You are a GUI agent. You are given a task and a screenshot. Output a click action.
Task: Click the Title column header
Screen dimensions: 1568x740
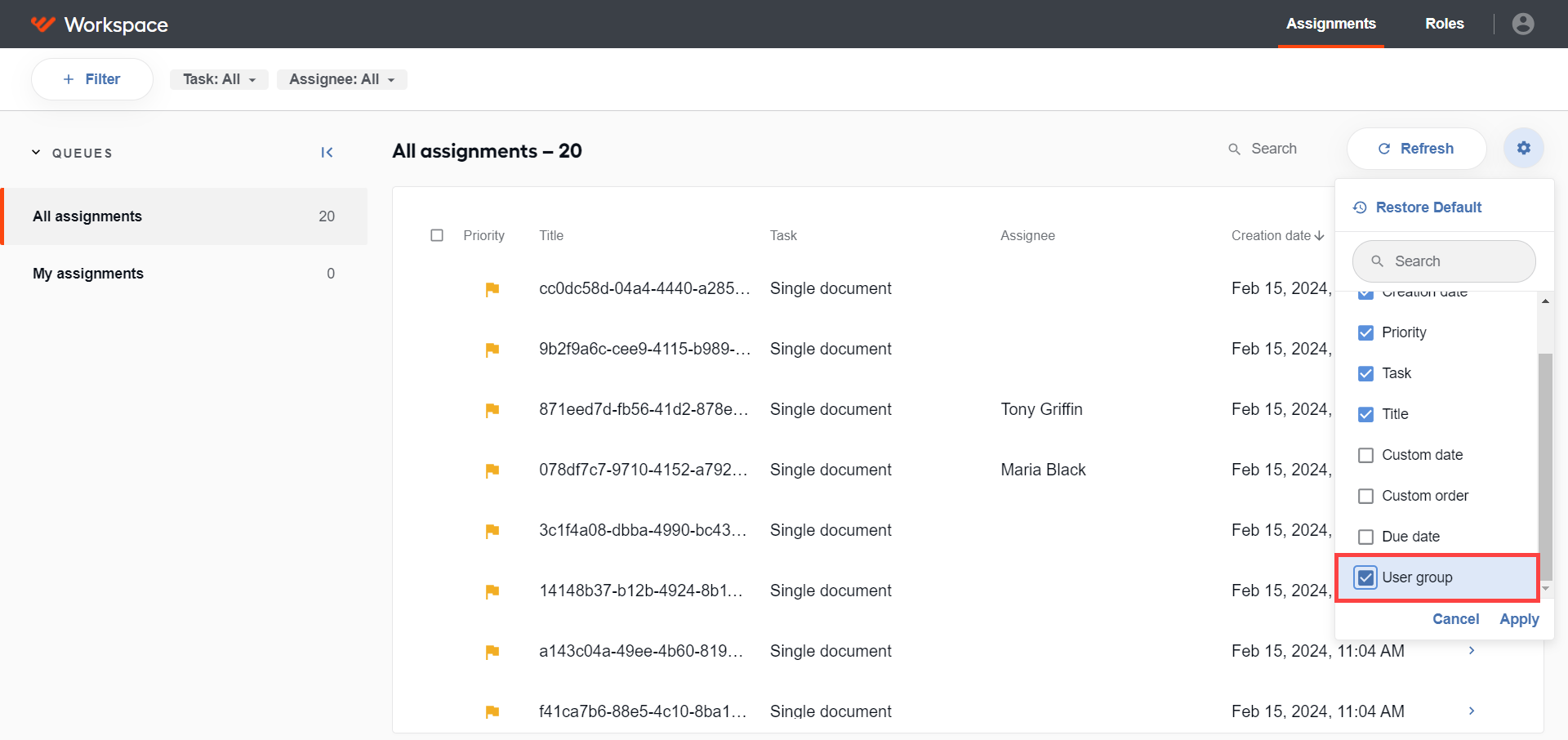(x=551, y=235)
